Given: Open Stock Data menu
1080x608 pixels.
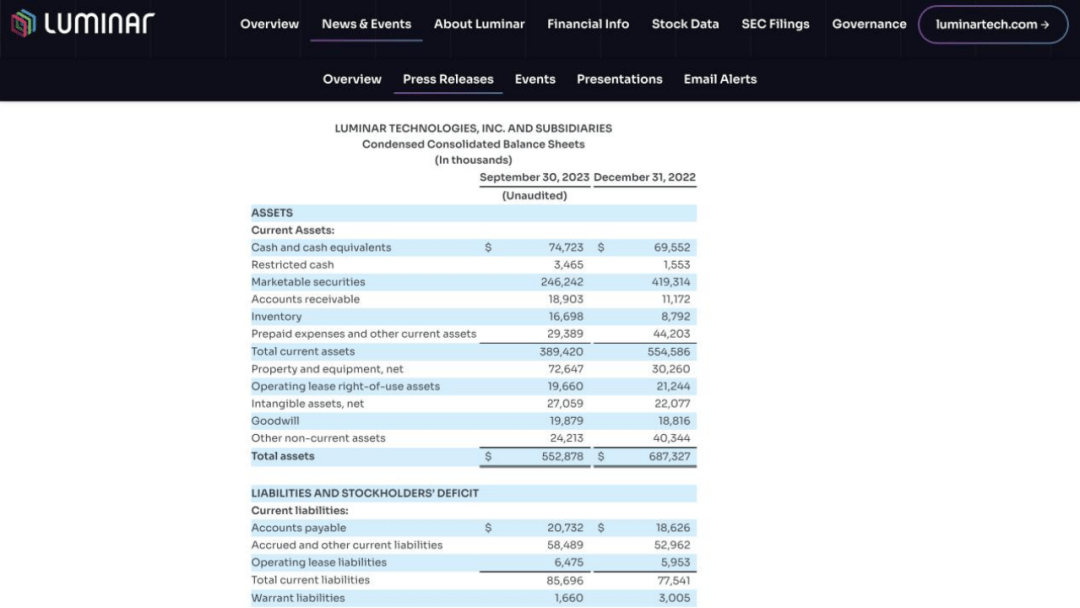Looking at the screenshot, I should tap(685, 24).
